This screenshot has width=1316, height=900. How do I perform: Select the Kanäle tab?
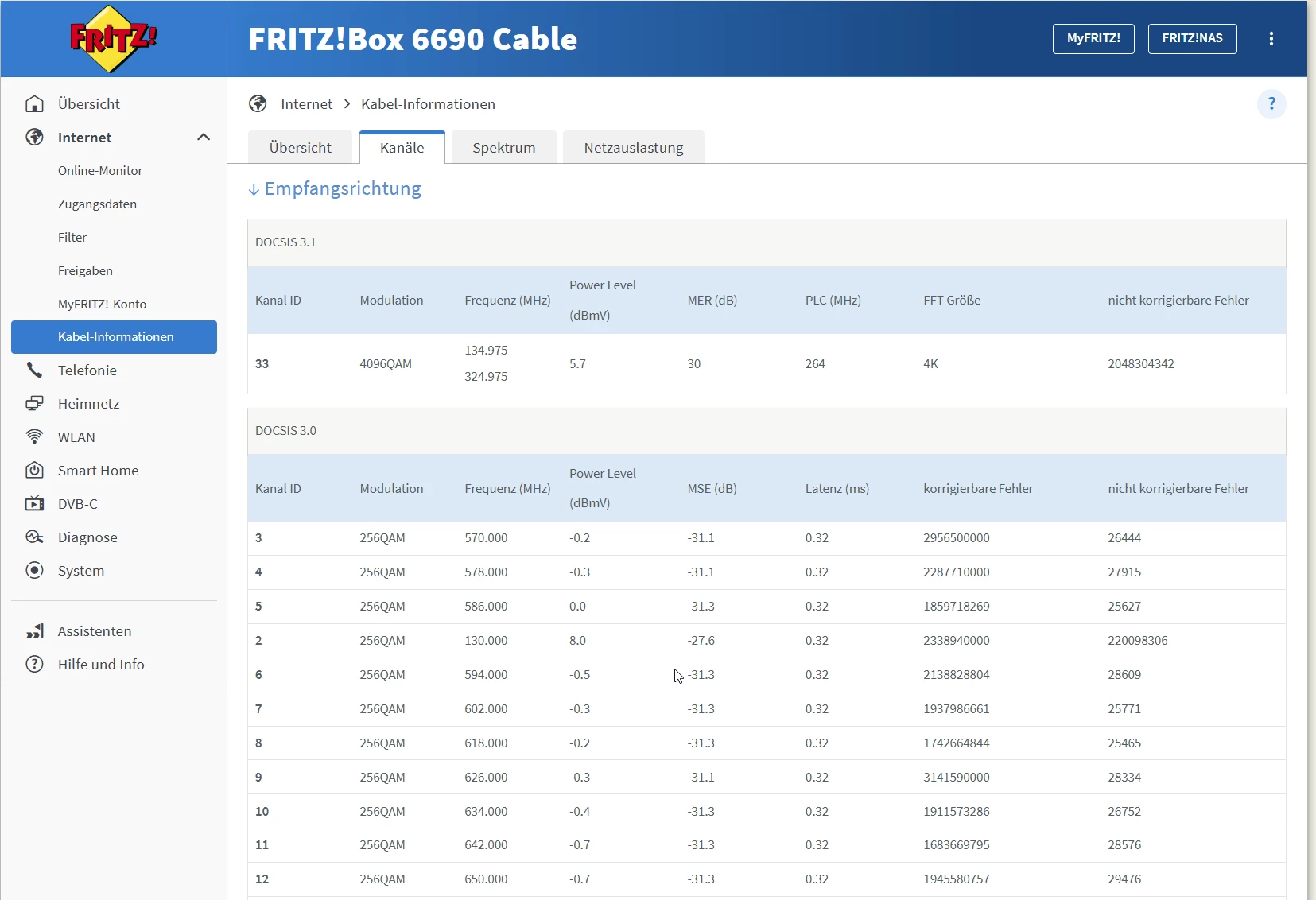(x=402, y=147)
